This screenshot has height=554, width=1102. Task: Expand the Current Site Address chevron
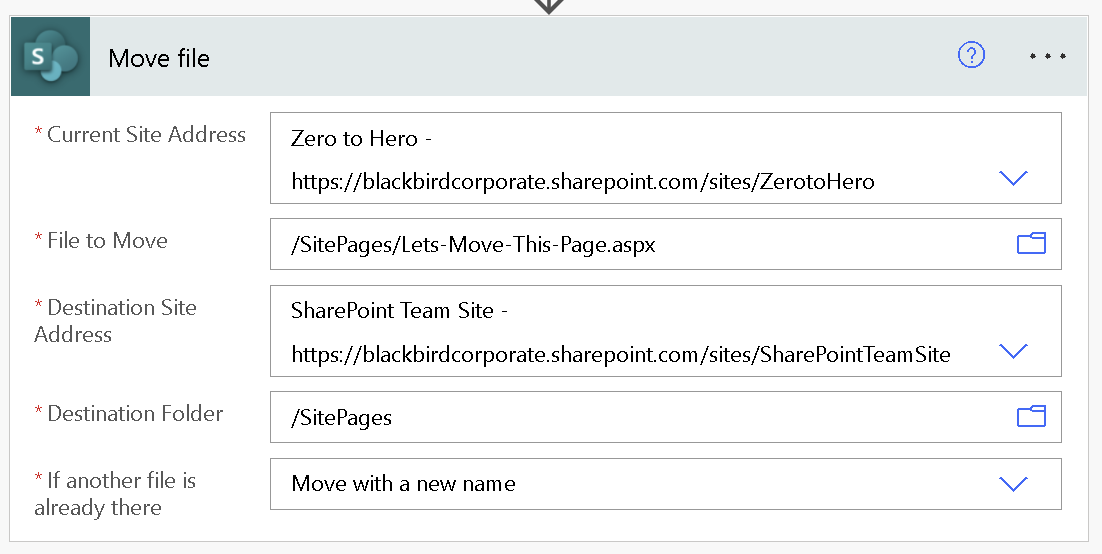pyautogui.click(x=1013, y=178)
